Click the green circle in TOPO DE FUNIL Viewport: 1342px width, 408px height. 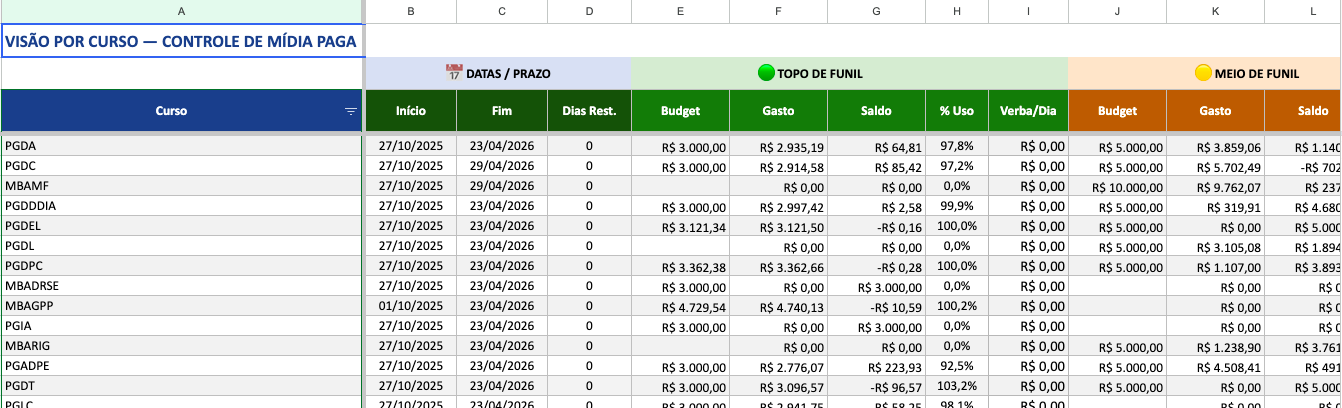(767, 73)
